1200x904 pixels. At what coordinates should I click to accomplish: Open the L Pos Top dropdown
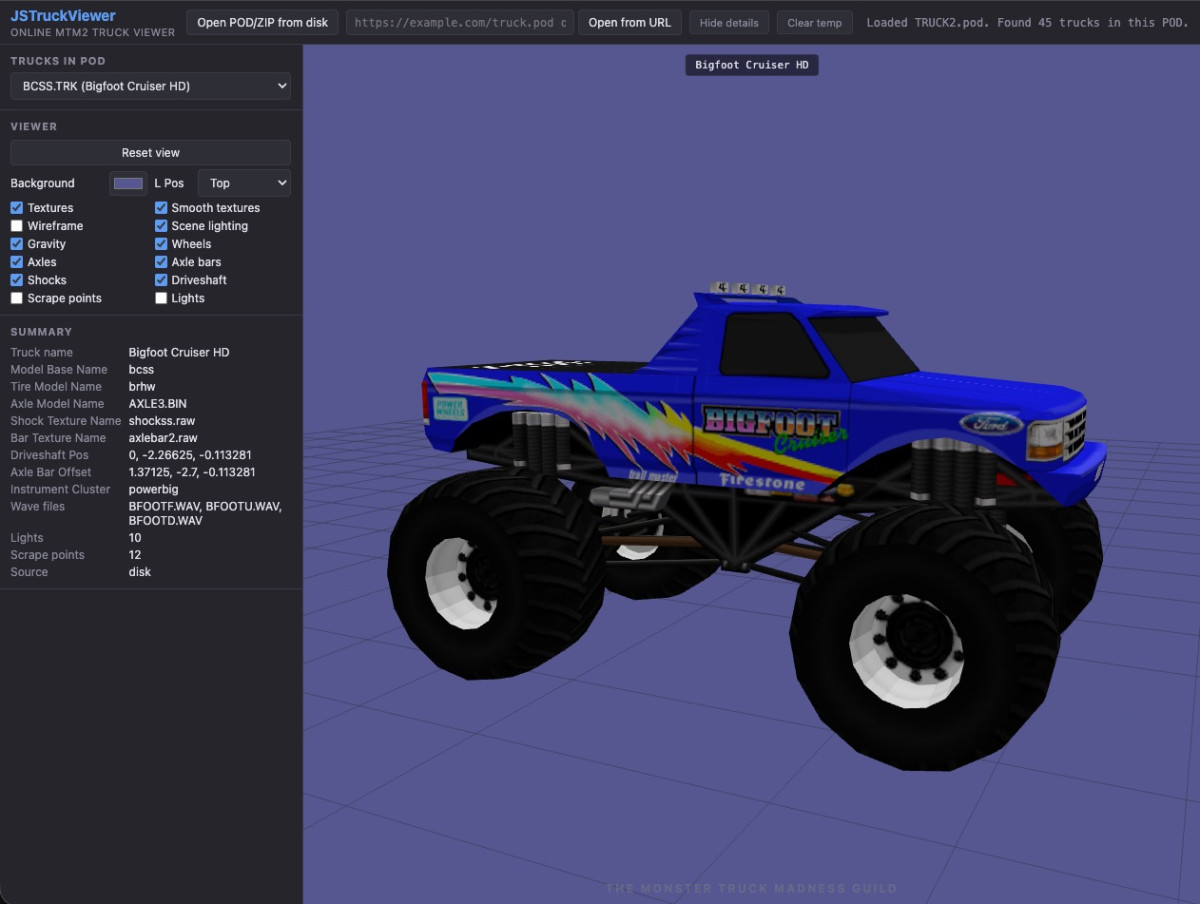pos(244,183)
